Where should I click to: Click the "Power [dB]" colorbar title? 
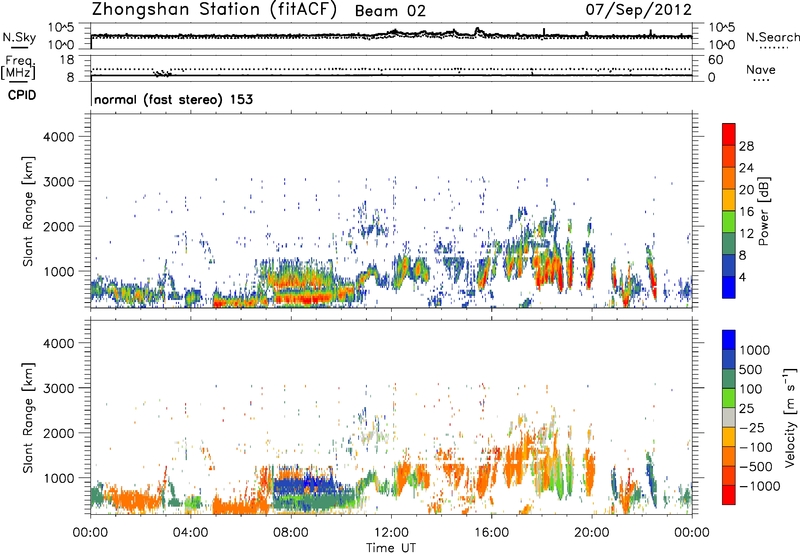[x=763, y=211]
